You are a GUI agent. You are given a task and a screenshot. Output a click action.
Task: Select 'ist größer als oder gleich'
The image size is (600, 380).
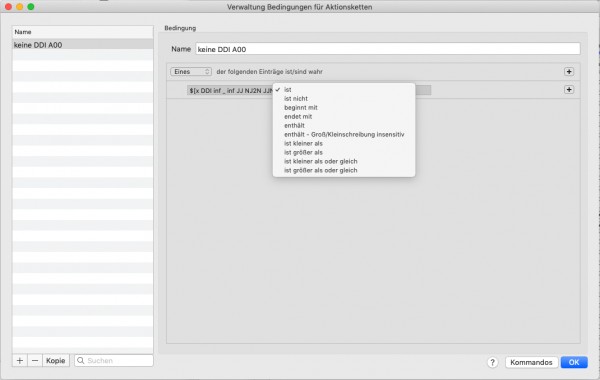[344, 170]
